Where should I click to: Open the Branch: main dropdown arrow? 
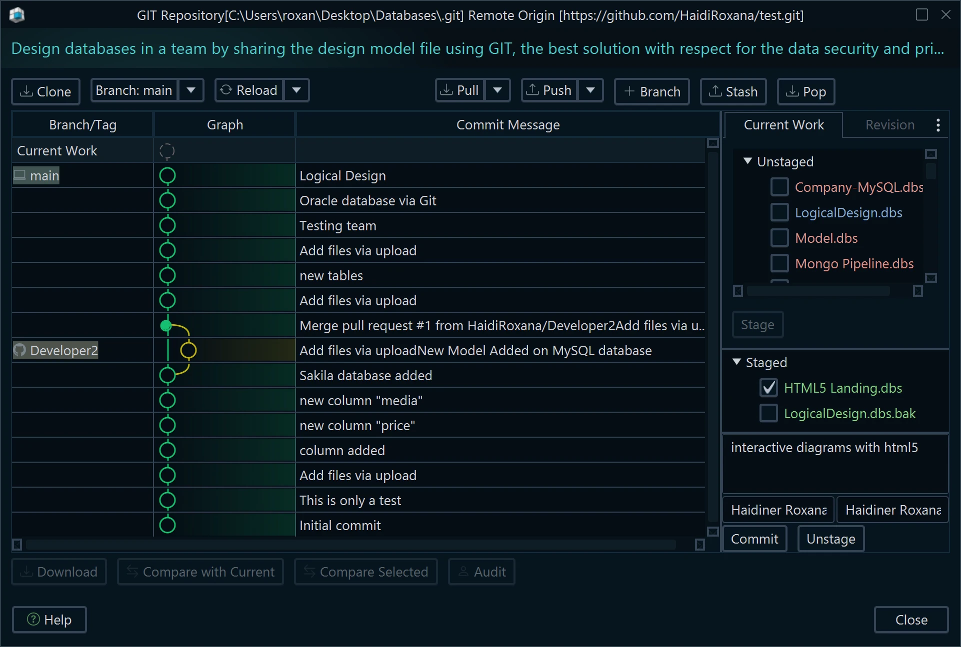pyautogui.click(x=191, y=90)
